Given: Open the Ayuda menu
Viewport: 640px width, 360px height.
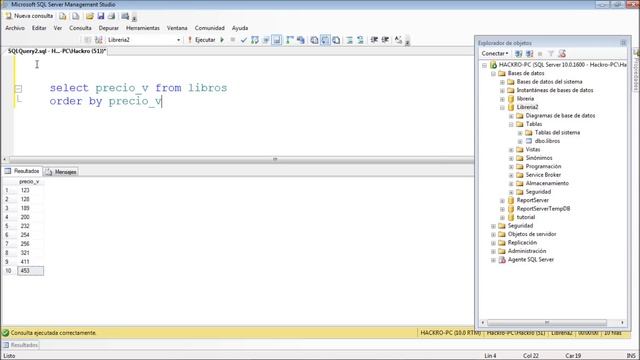Looking at the screenshot, I should pyautogui.click(x=240, y=28).
